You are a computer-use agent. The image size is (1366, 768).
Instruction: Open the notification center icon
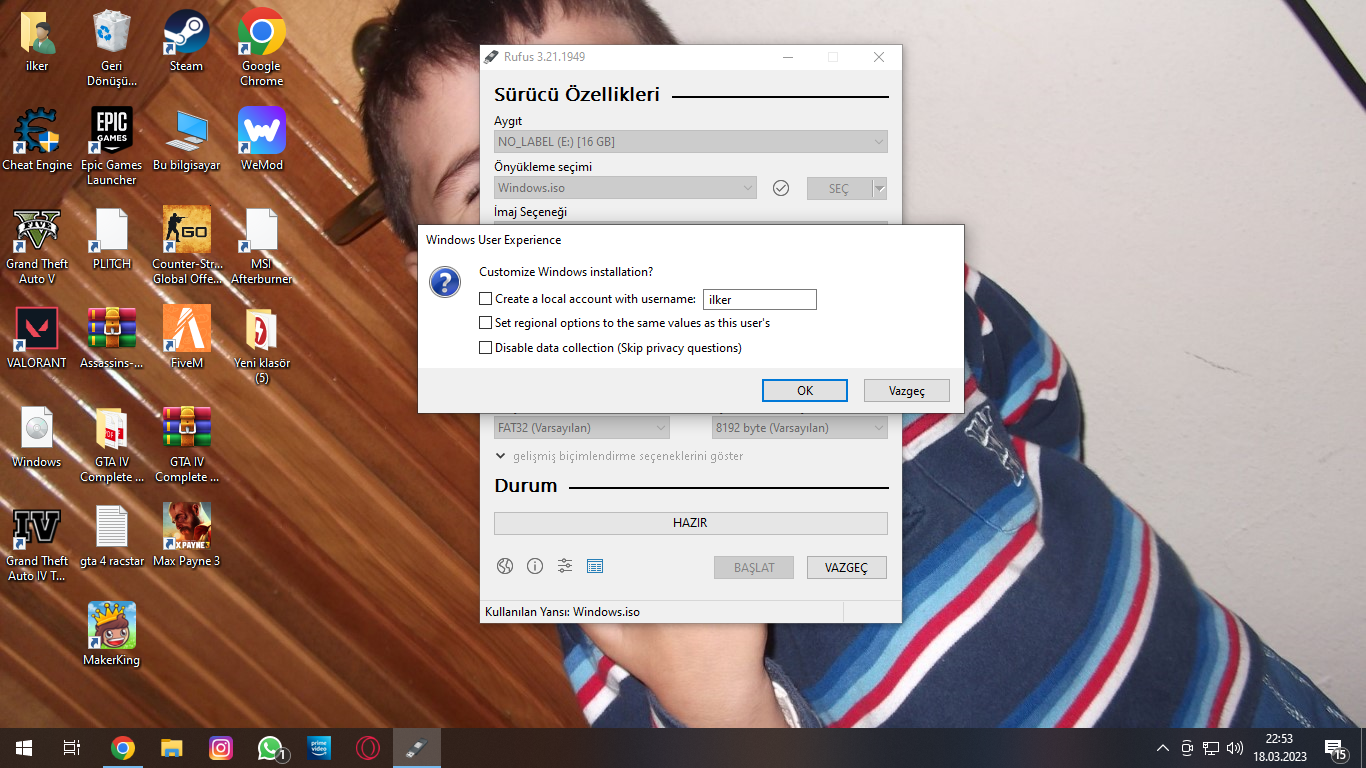[1335, 748]
